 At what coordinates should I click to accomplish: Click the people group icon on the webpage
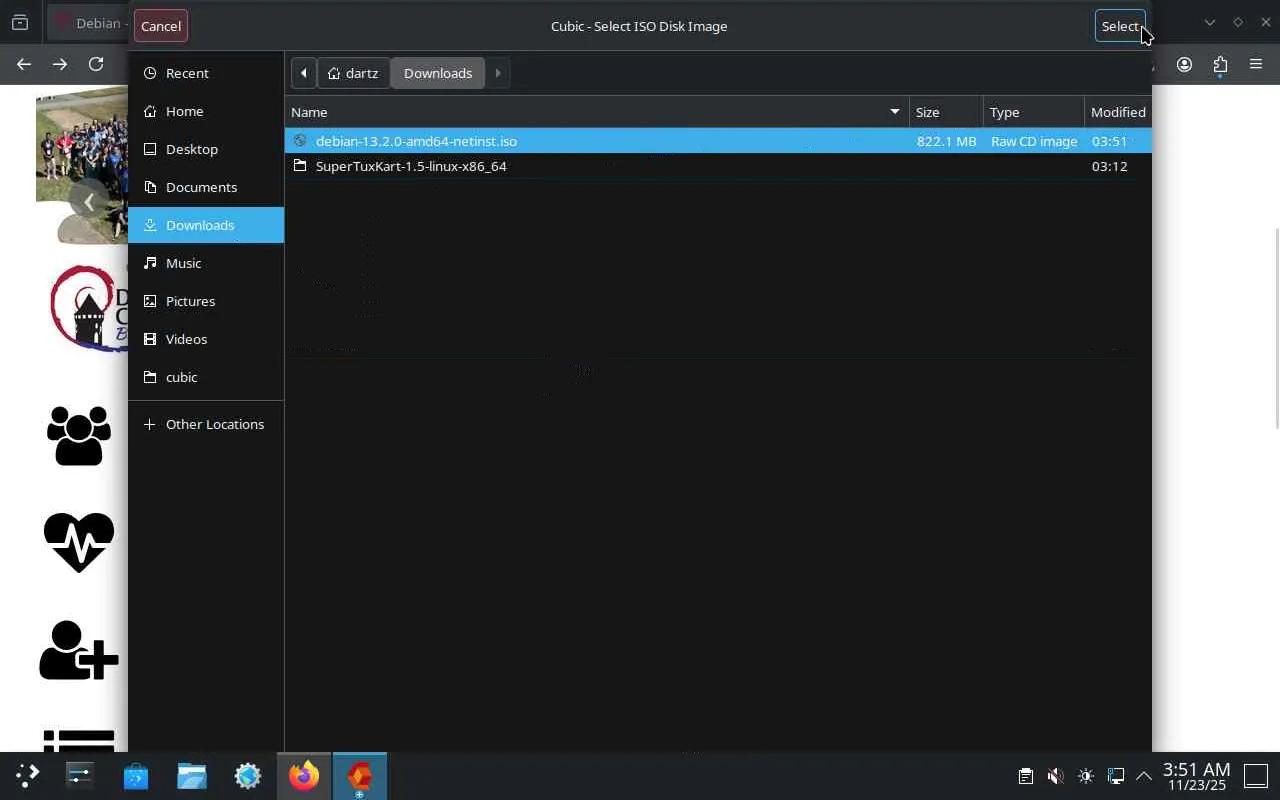pos(79,435)
